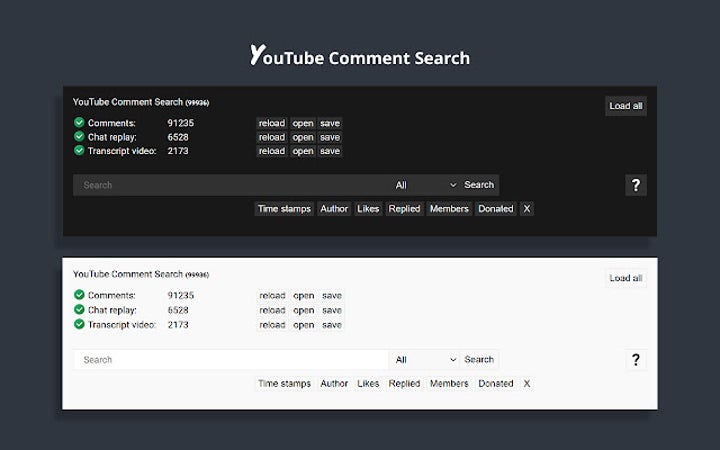Reload Comments in the dark panel
Screen dimensions: 720x450
tap(272, 123)
